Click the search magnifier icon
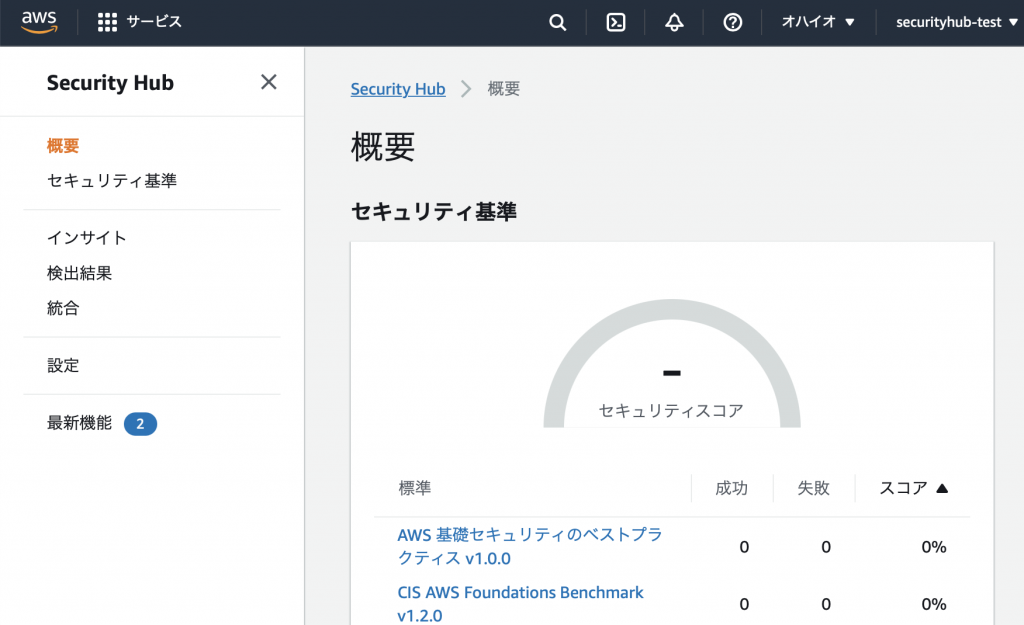 (557, 22)
